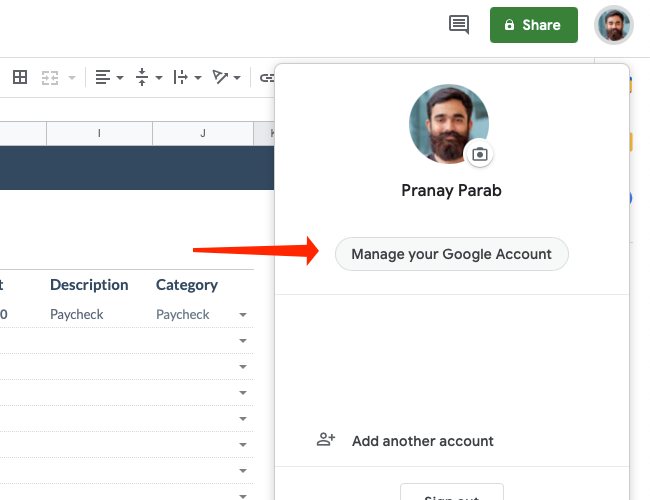This screenshot has height=500, width=650.
Task: Open the text wrapping dropdown
Action: (x=187, y=77)
